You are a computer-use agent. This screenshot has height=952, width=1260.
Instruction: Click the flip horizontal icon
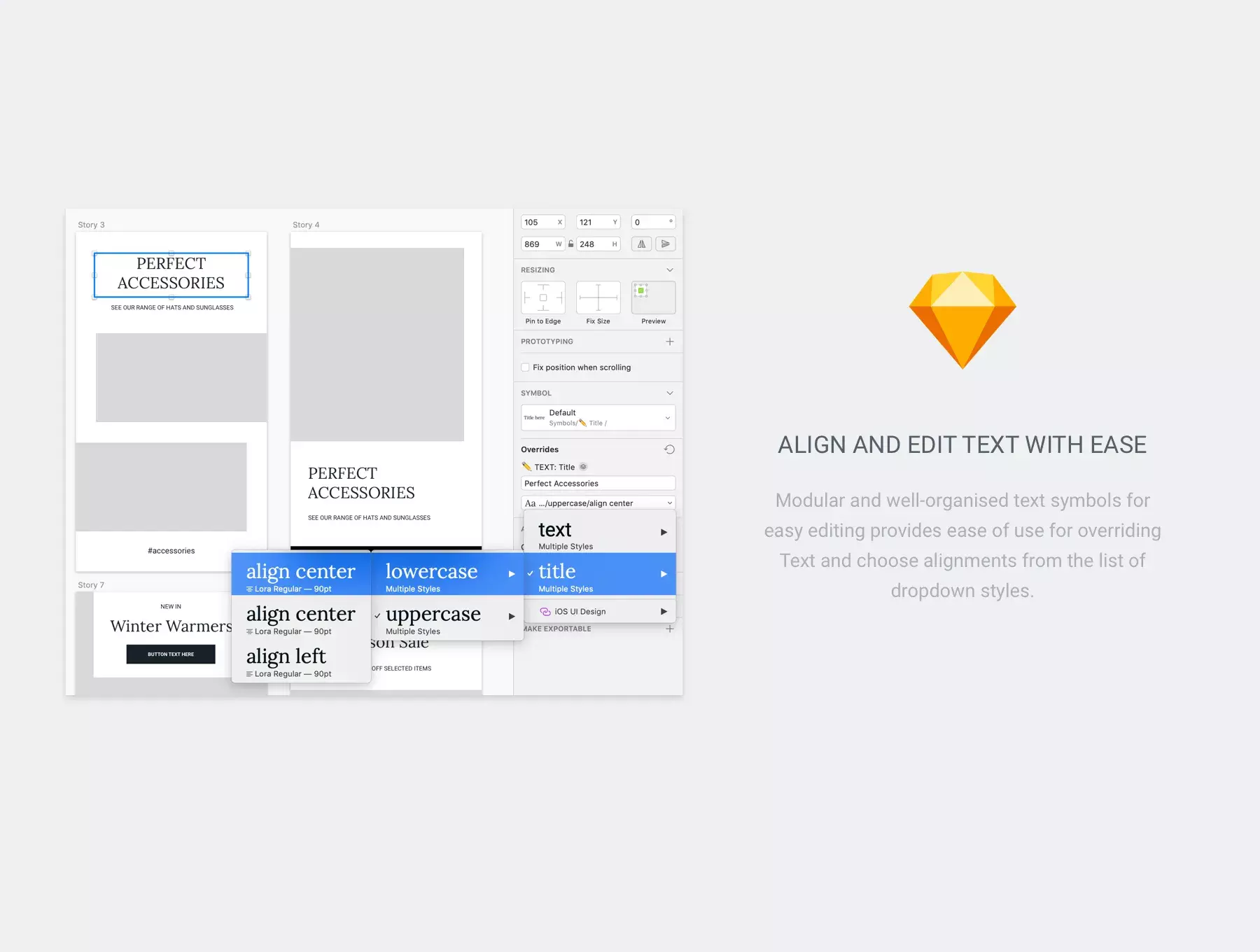click(x=641, y=244)
